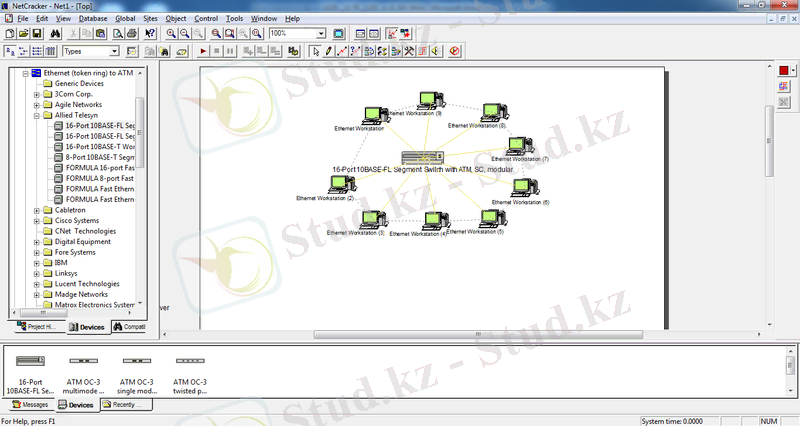Viewport: 800px width, 426px height.
Task: Click the Zoom Out magnifier icon
Action: tap(184, 34)
